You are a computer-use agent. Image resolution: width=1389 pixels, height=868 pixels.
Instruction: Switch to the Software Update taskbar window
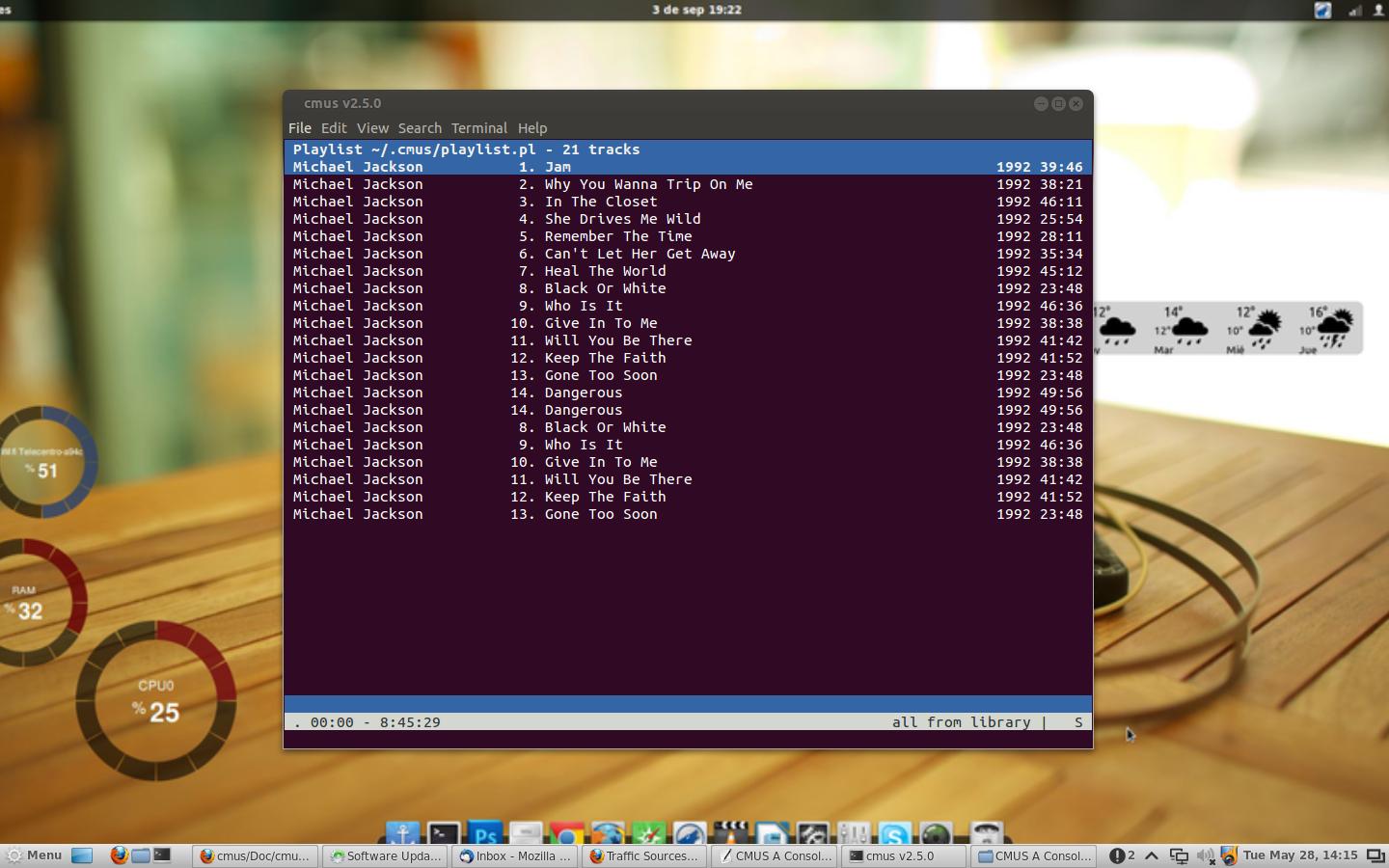386,855
